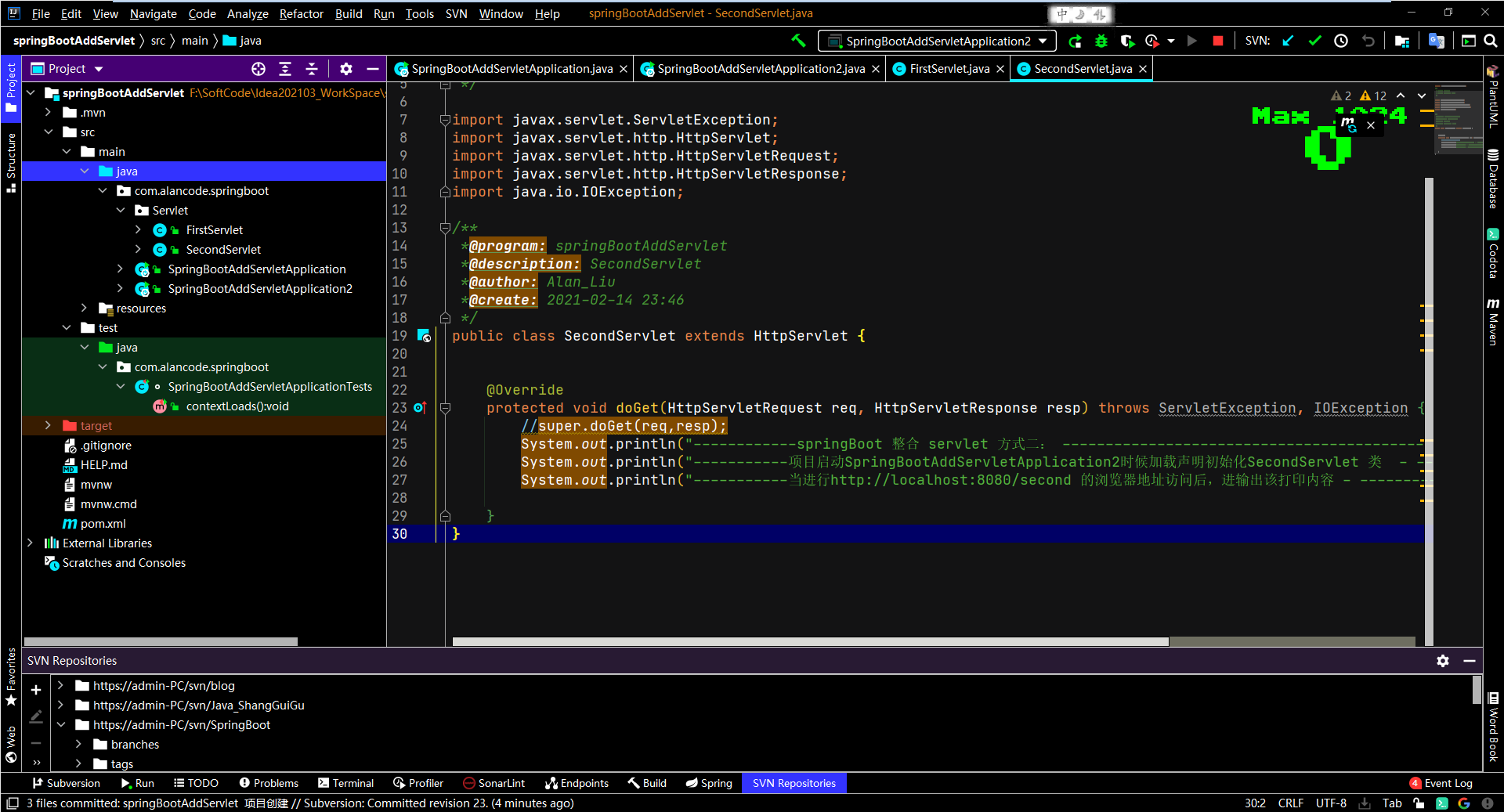
Task: Click the UTF-8 encoding in status bar
Action: click(1331, 803)
